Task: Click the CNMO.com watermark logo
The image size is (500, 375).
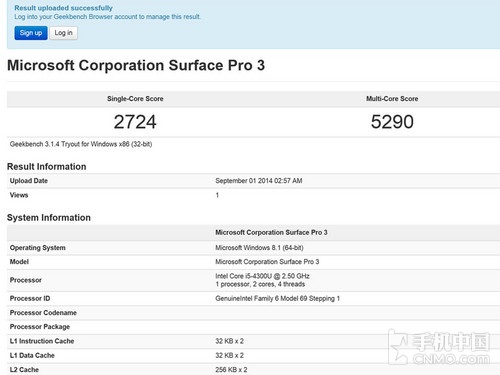Action: (440, 348)
